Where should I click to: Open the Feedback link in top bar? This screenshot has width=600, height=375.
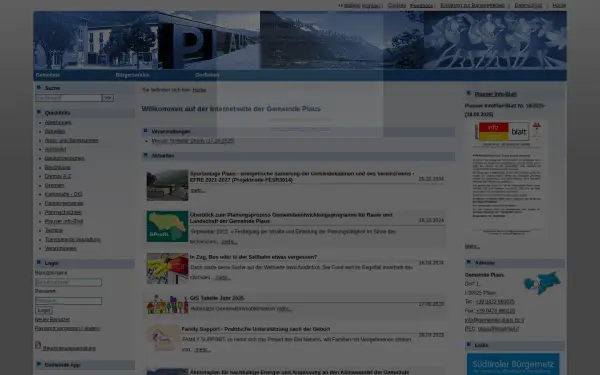click(x=421, y=6)
